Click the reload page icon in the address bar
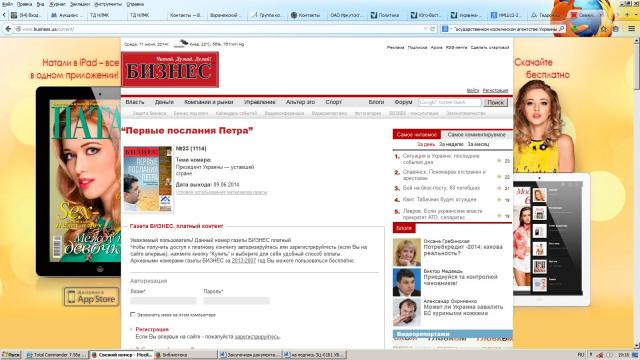The width and height of the screenshot is (640, 360). point(433,29)
